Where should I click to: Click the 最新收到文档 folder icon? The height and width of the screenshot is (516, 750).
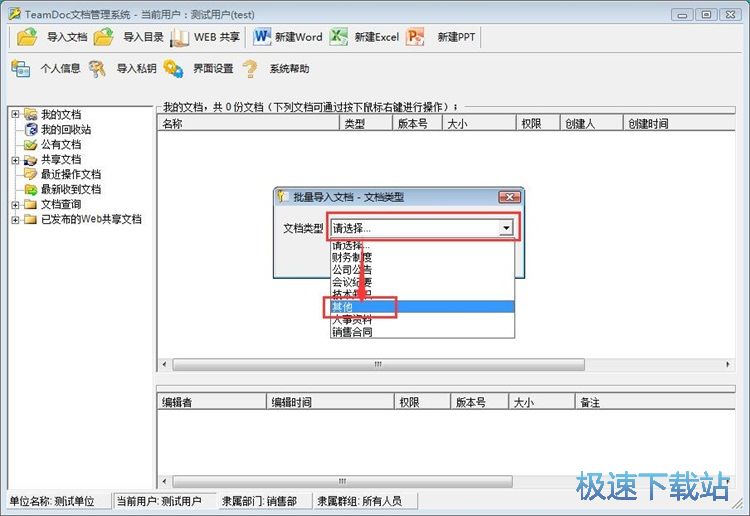[x=31, y=189]
